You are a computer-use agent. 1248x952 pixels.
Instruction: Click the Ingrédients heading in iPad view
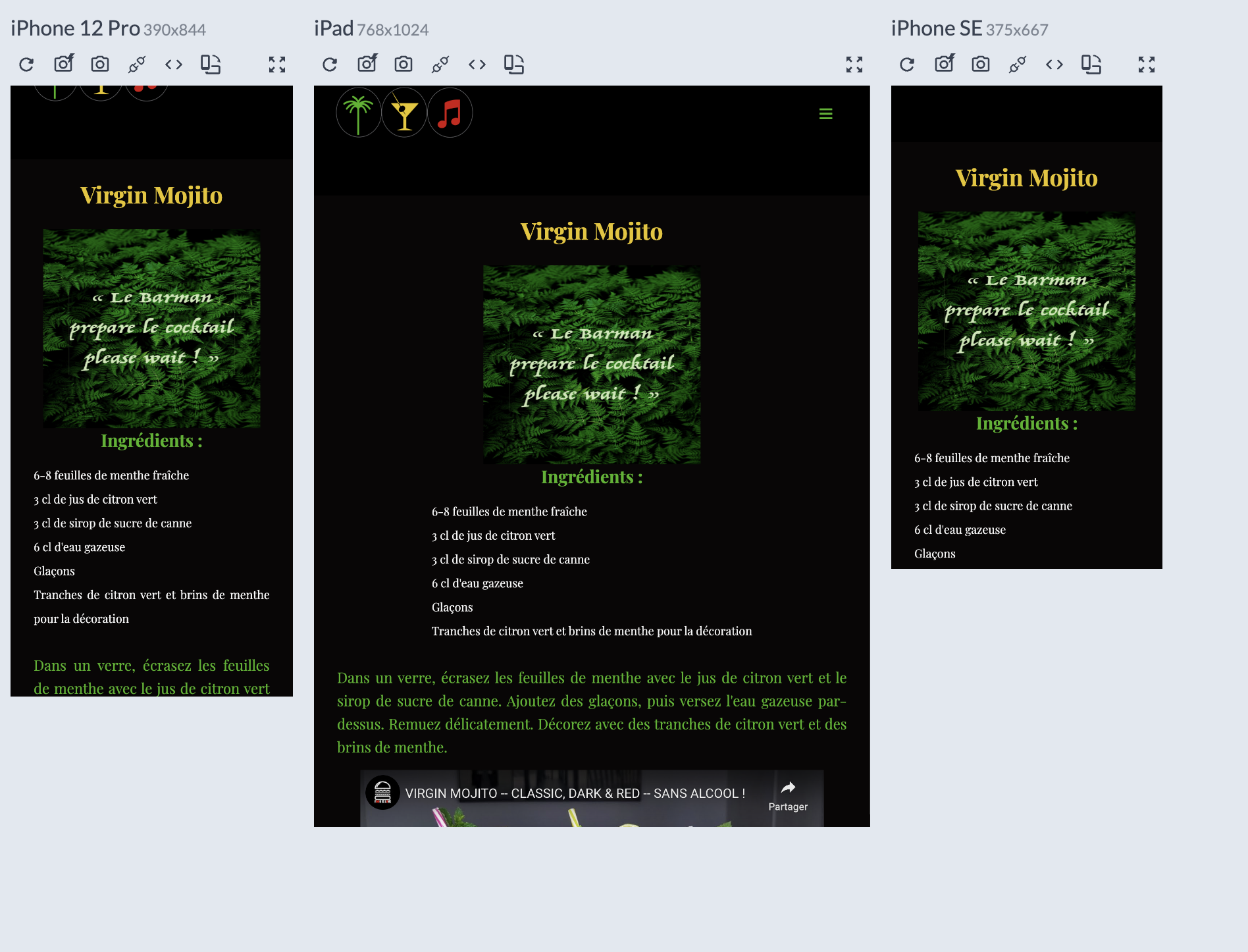pyautogui.click(x=592, y=477)
